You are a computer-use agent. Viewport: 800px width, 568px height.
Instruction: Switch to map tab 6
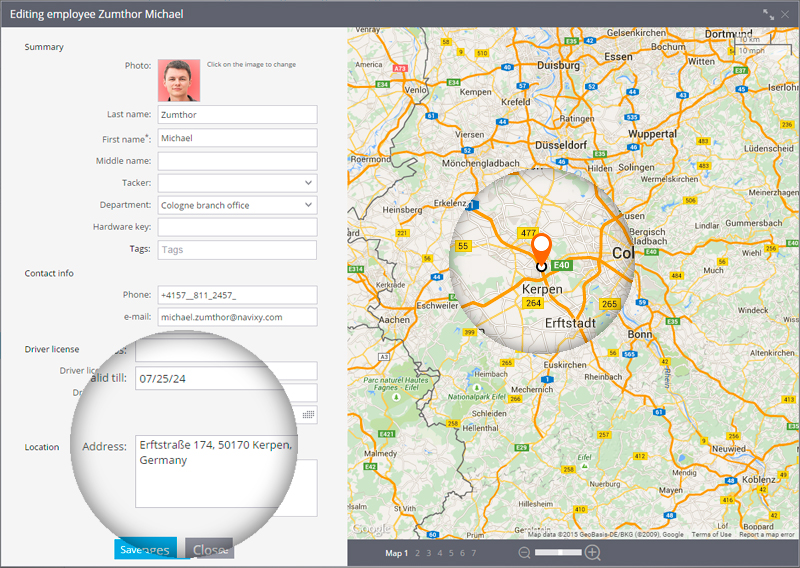462,553
